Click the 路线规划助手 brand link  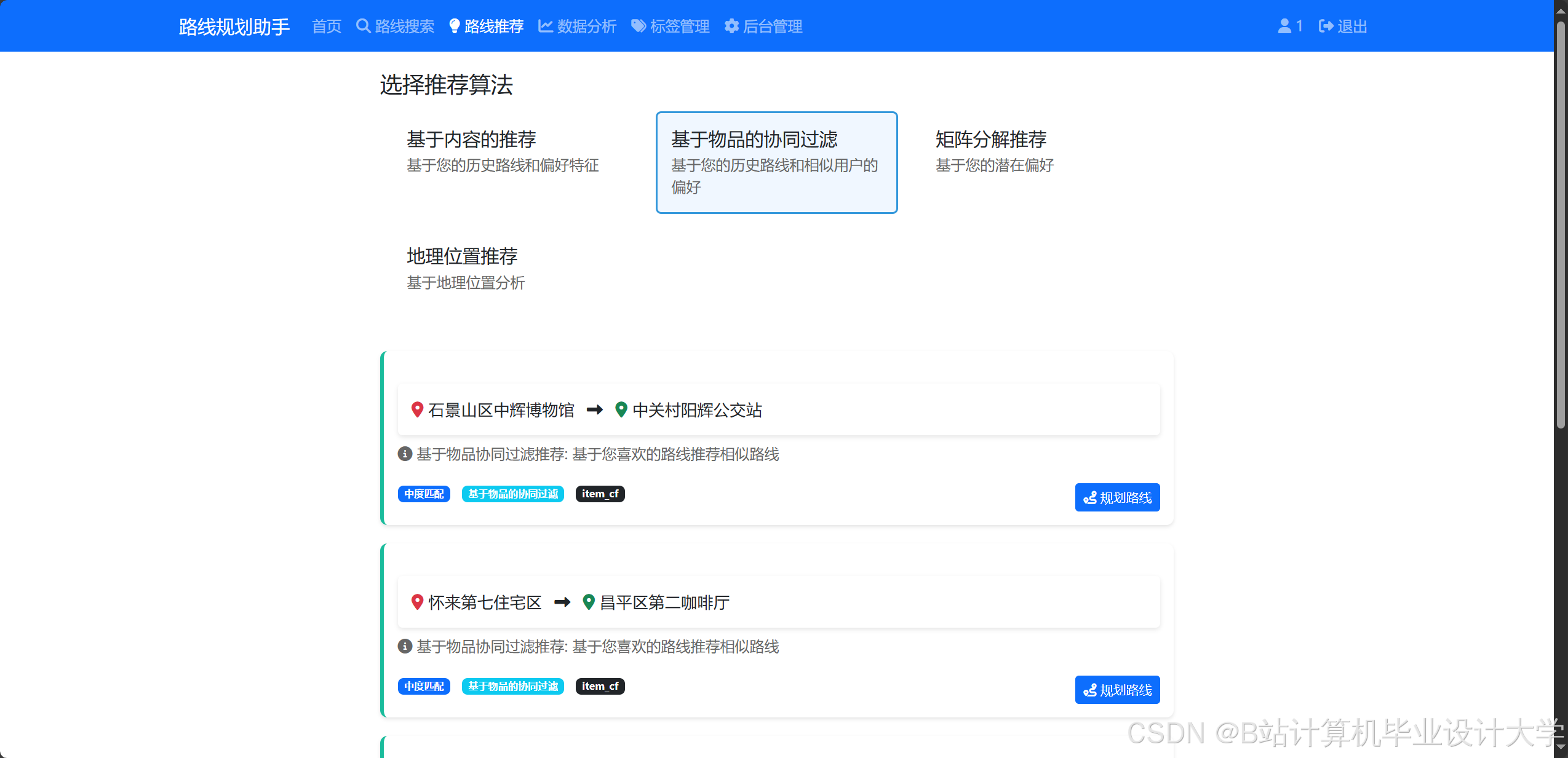click(234, 26)
